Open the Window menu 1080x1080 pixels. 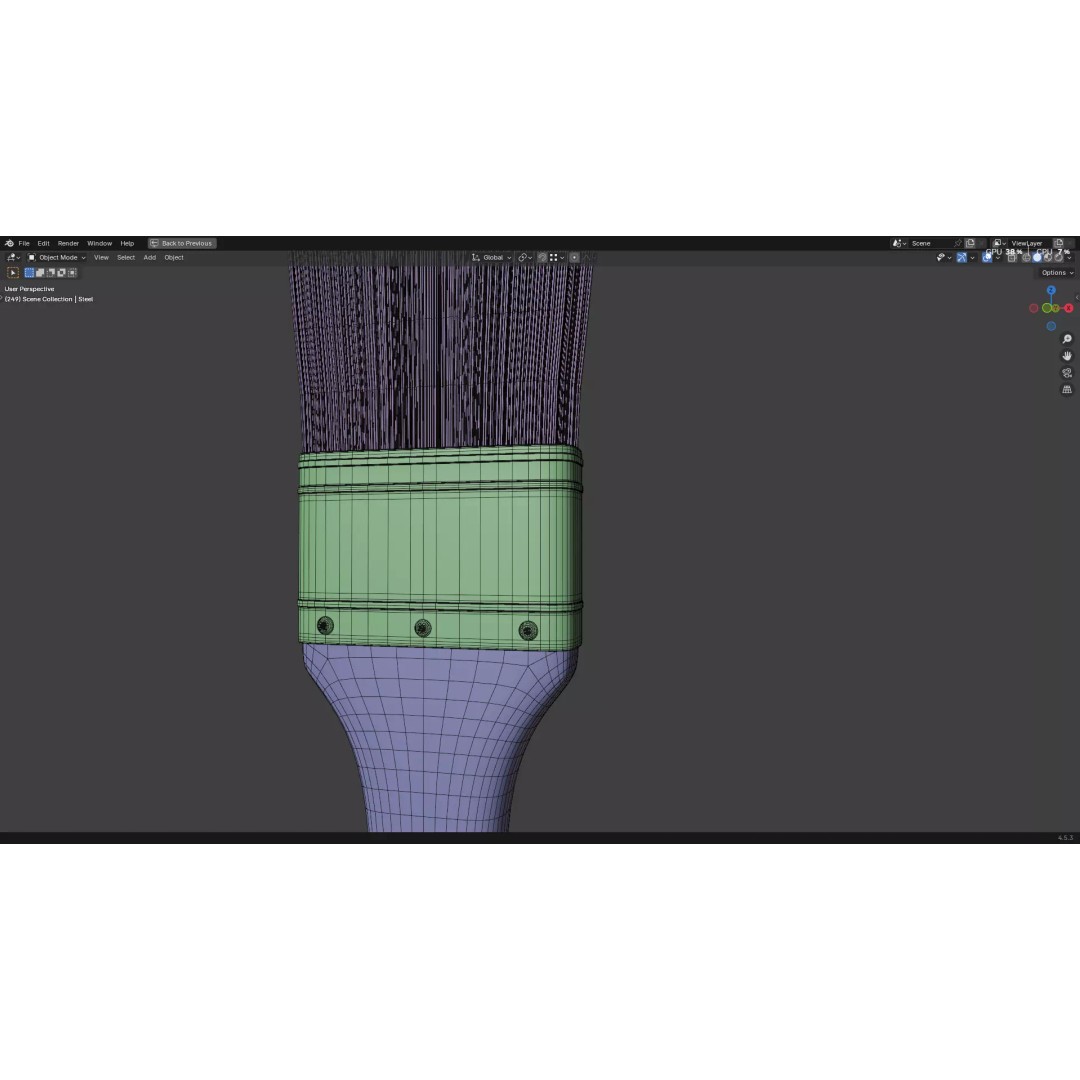coord(99,243)
